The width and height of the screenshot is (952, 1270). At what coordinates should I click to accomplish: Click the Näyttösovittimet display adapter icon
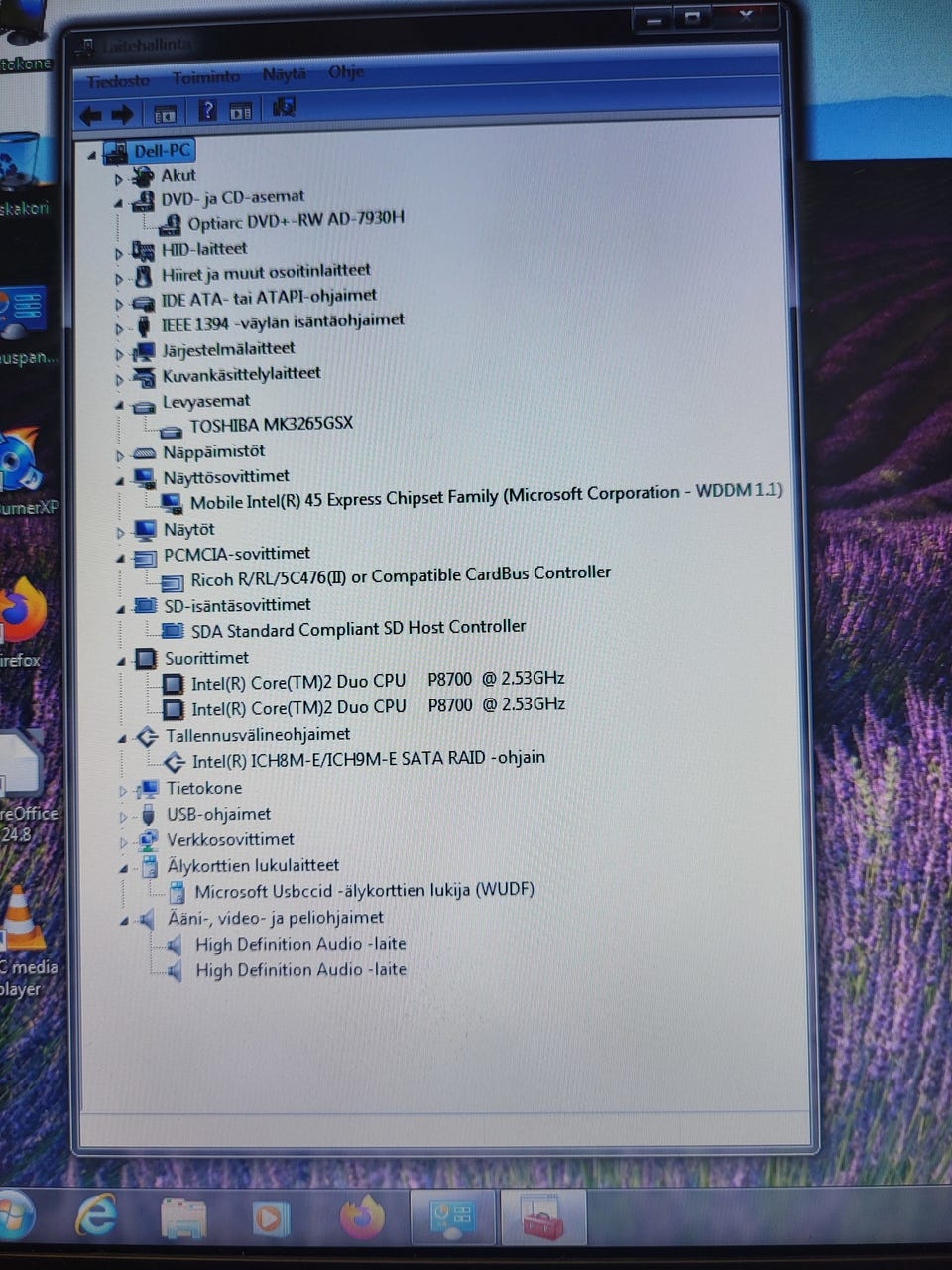[146, 478]
